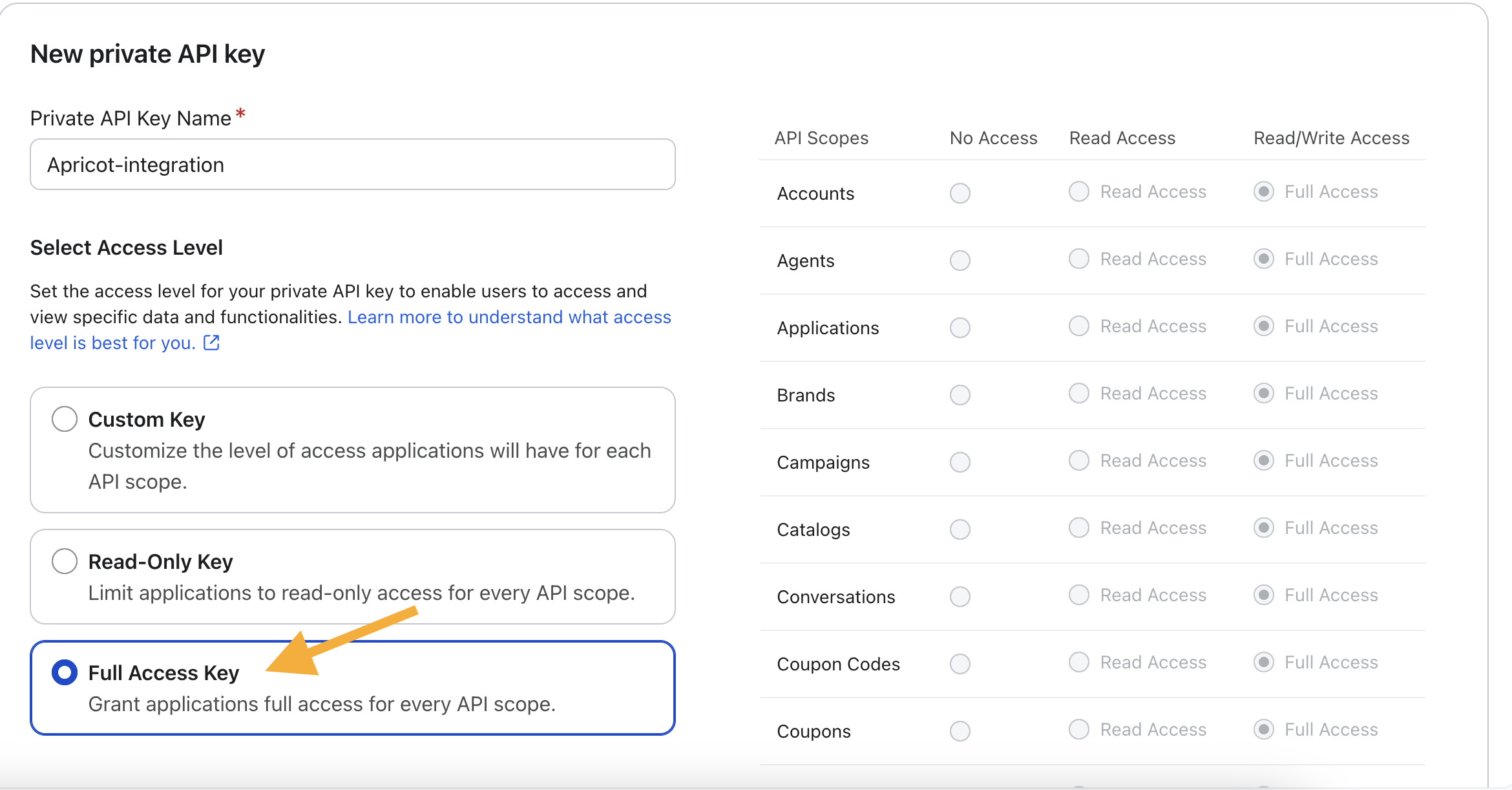Click the Private API Key Name field
Screen dimensions: 1512x790
(x=353, y=164)
